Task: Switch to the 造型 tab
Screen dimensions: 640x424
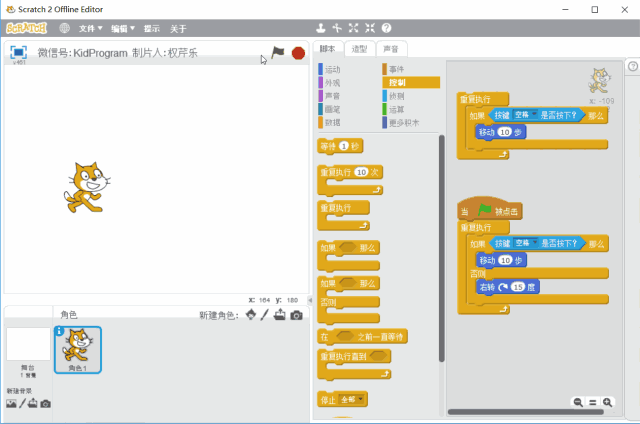Action: click(360, 49)
